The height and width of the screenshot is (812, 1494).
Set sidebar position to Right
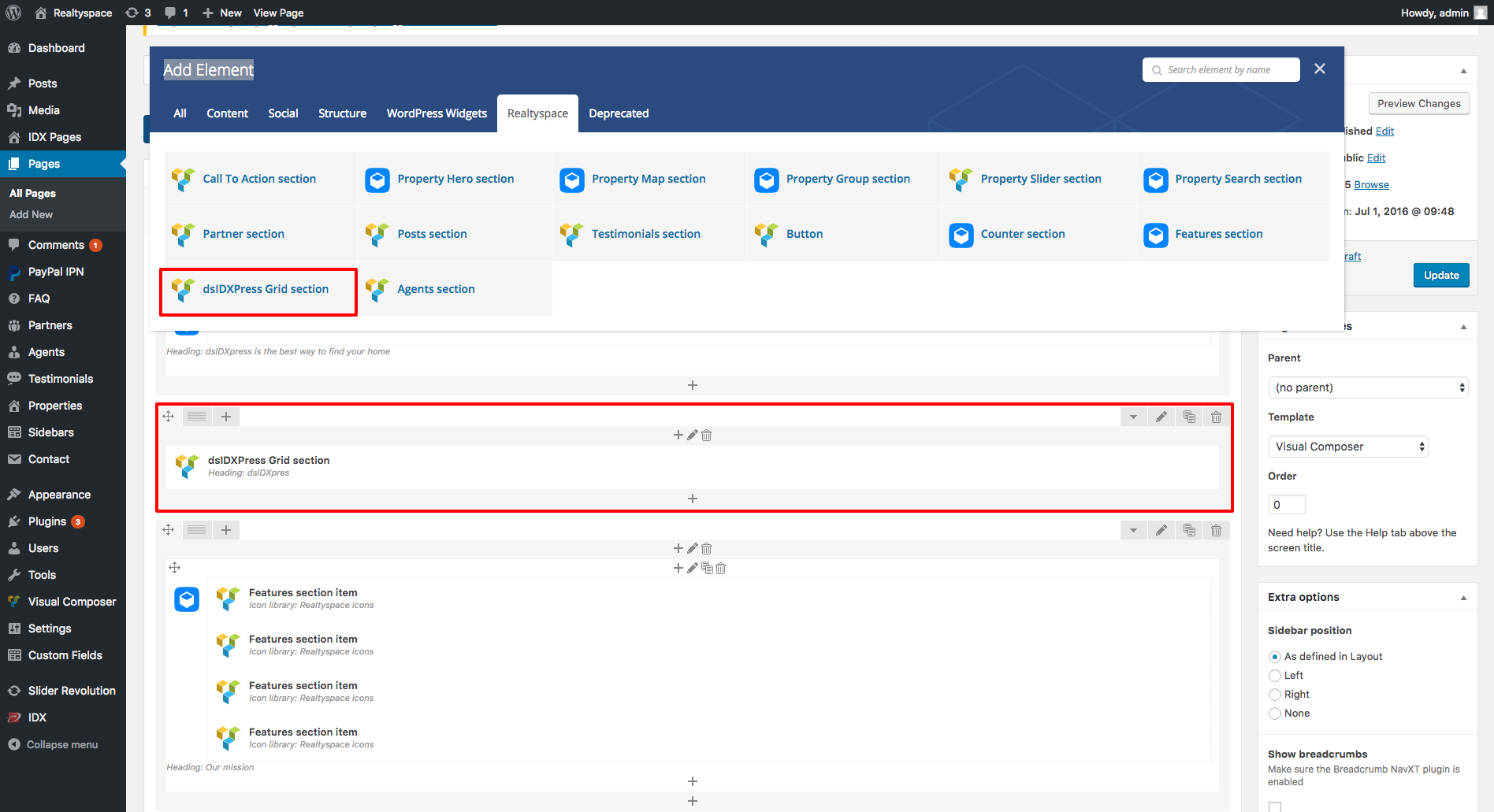tap(1274, 695)
